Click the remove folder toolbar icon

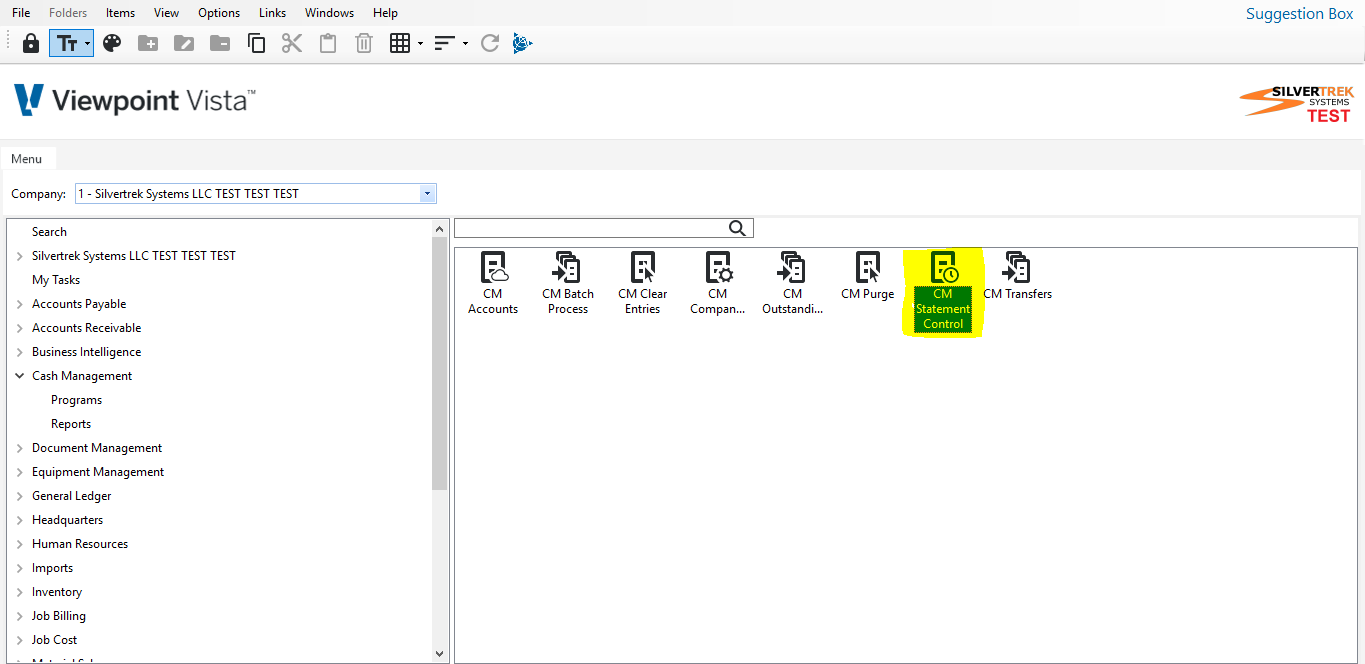pos(220,43)
